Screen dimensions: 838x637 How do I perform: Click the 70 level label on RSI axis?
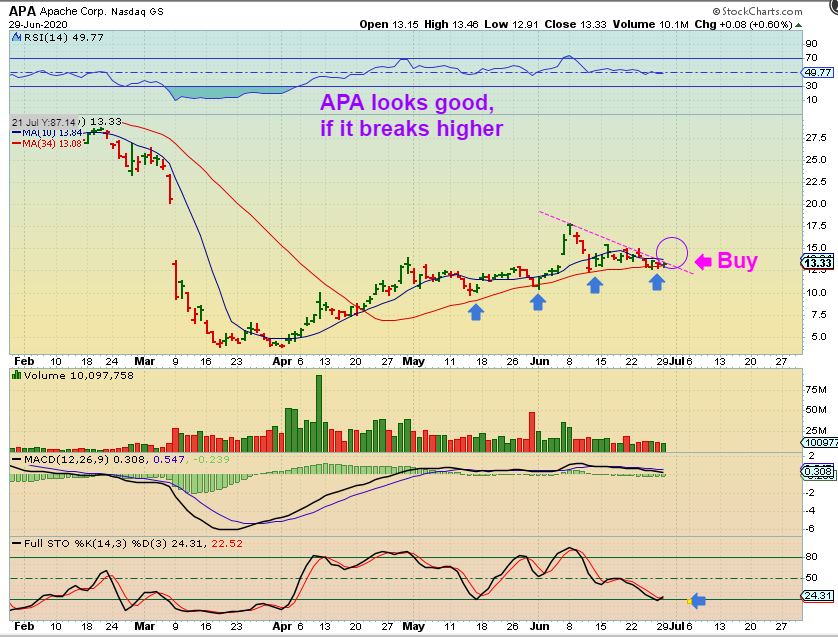click(811, 58)
